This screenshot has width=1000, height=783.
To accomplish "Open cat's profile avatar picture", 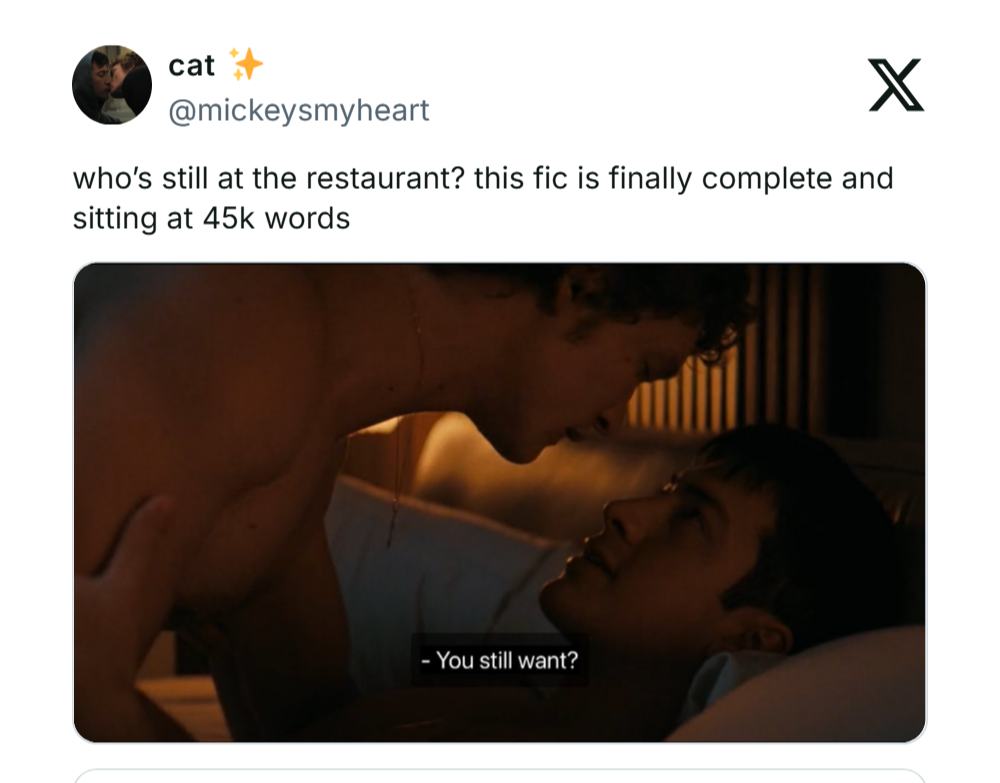I will coord(112,85).
